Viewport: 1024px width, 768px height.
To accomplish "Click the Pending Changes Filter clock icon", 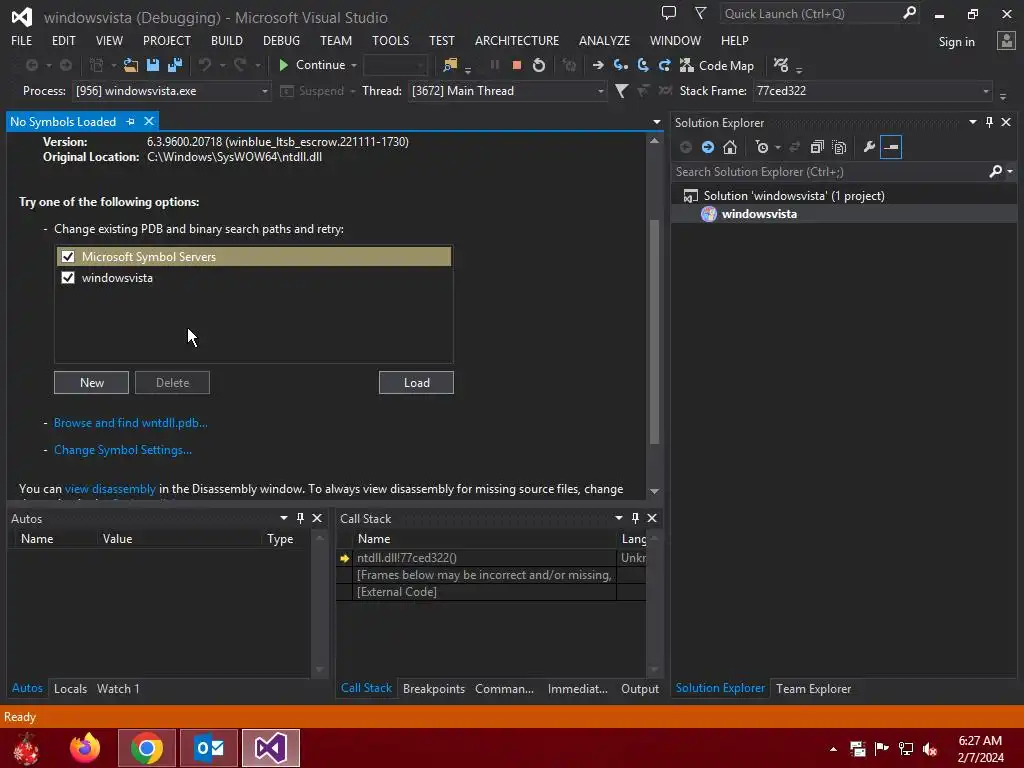I will coord(762,148).
